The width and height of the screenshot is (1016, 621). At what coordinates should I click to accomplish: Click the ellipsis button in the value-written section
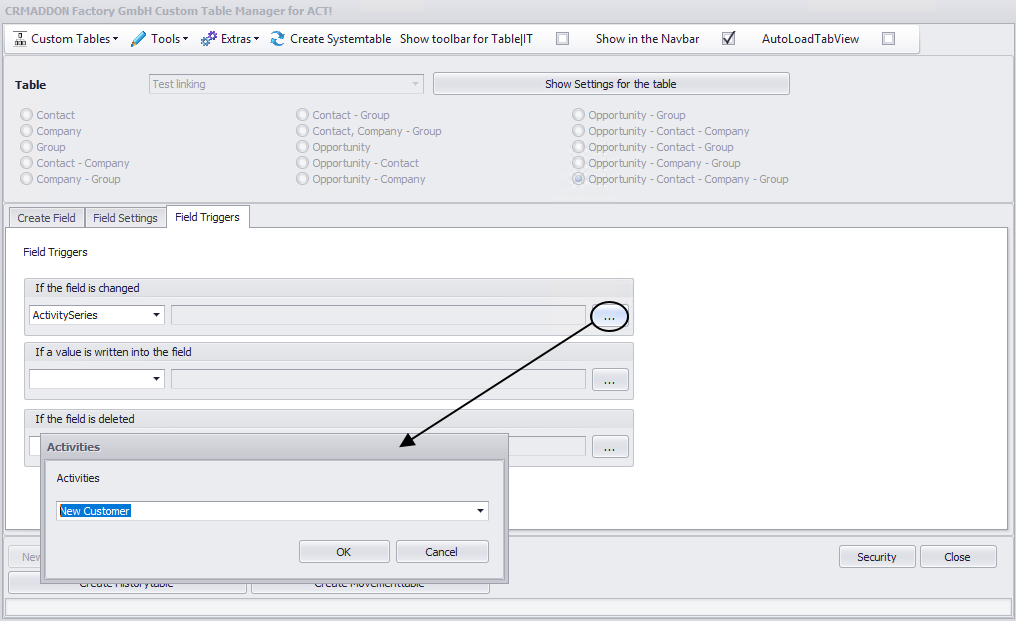610,379
